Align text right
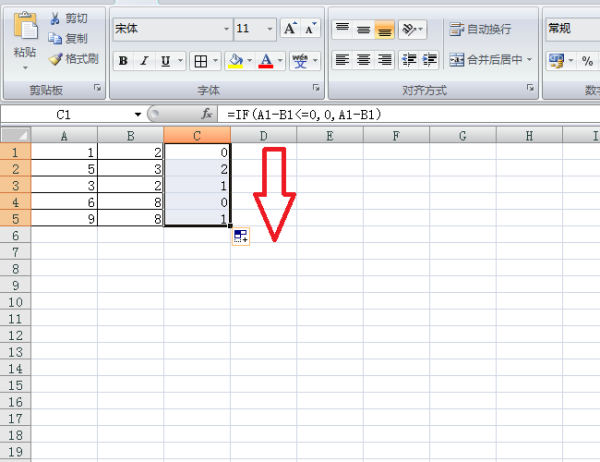This screenshot has width=600, height=462. [384, 60]
